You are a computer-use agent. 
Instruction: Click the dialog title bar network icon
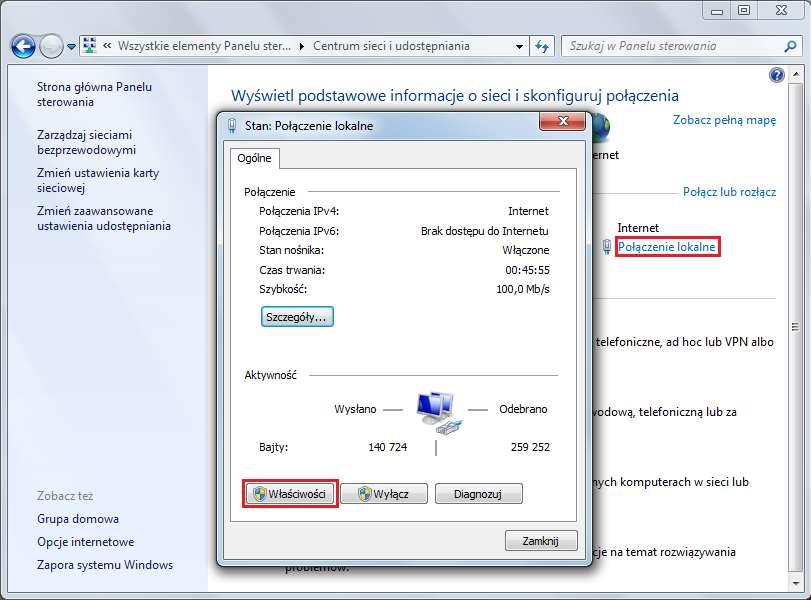tap(232, 126)
